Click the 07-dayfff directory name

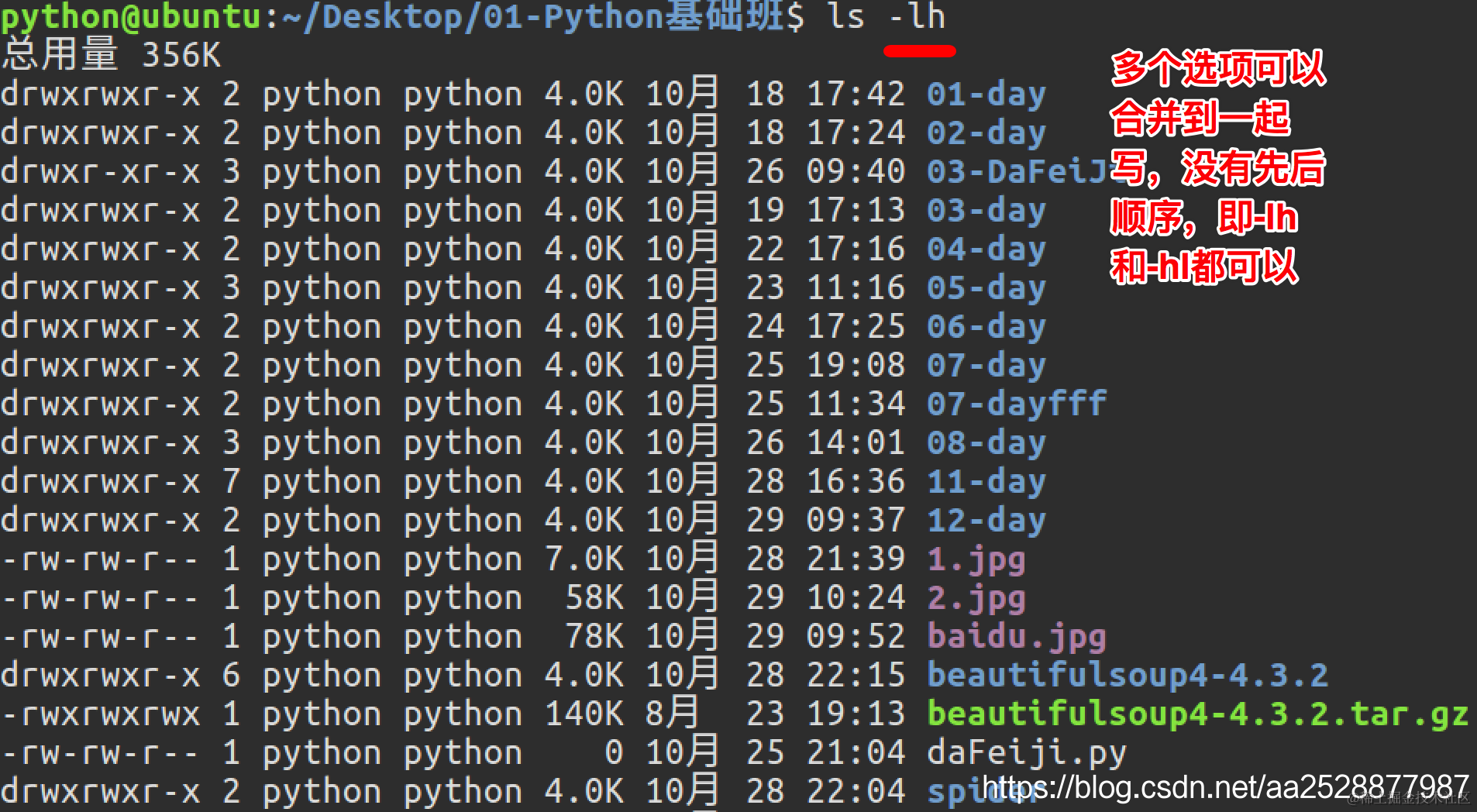click(1016, 404)
